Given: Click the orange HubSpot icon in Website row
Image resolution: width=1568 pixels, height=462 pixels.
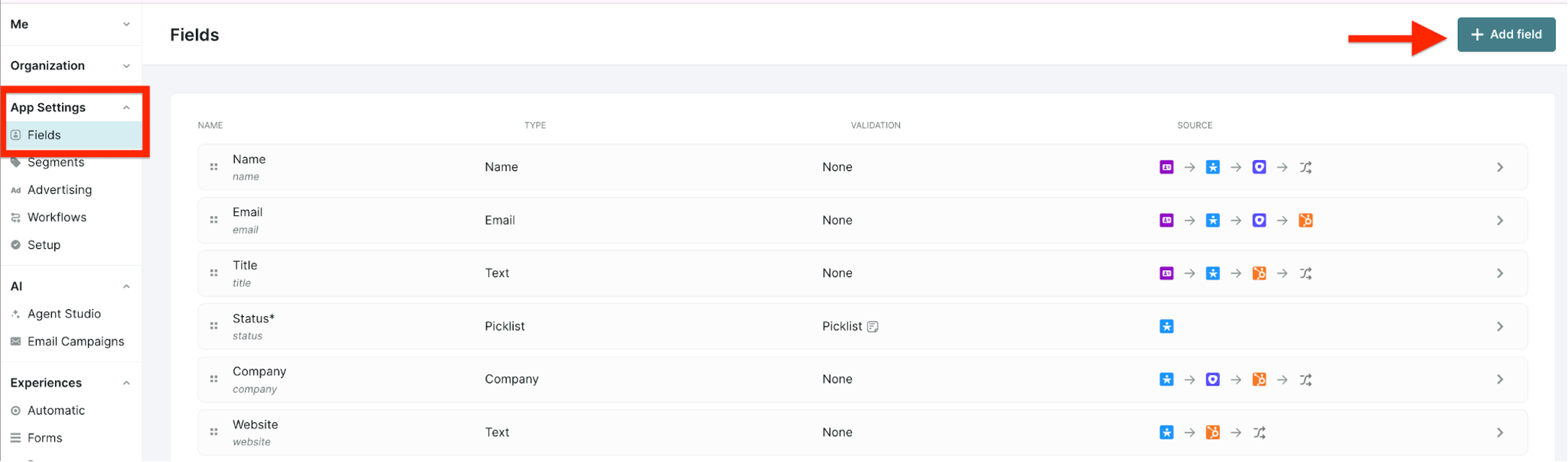Looking at the screenshot, I should click(1213, 432).
